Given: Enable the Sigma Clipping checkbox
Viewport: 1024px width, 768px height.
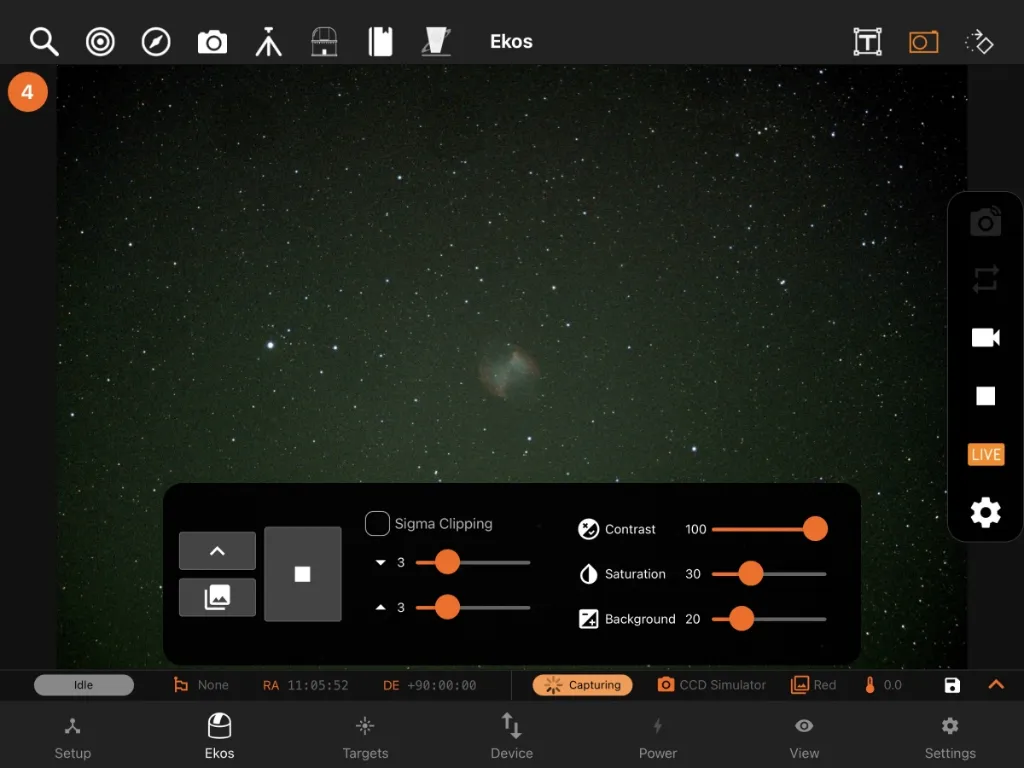Looking at the screenshot, I should click(x=377, y=524).
